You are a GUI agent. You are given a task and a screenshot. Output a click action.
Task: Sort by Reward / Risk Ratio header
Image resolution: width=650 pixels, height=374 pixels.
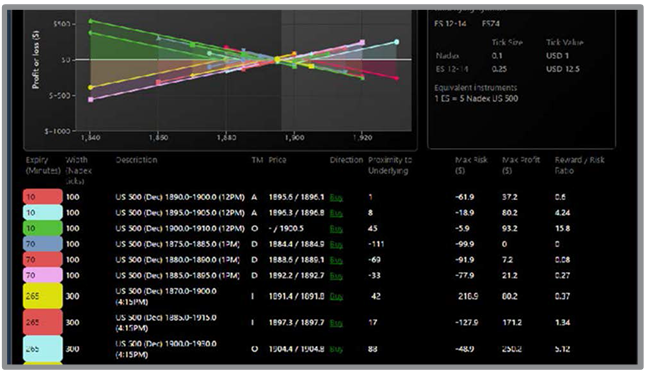(x=580, y=165)
